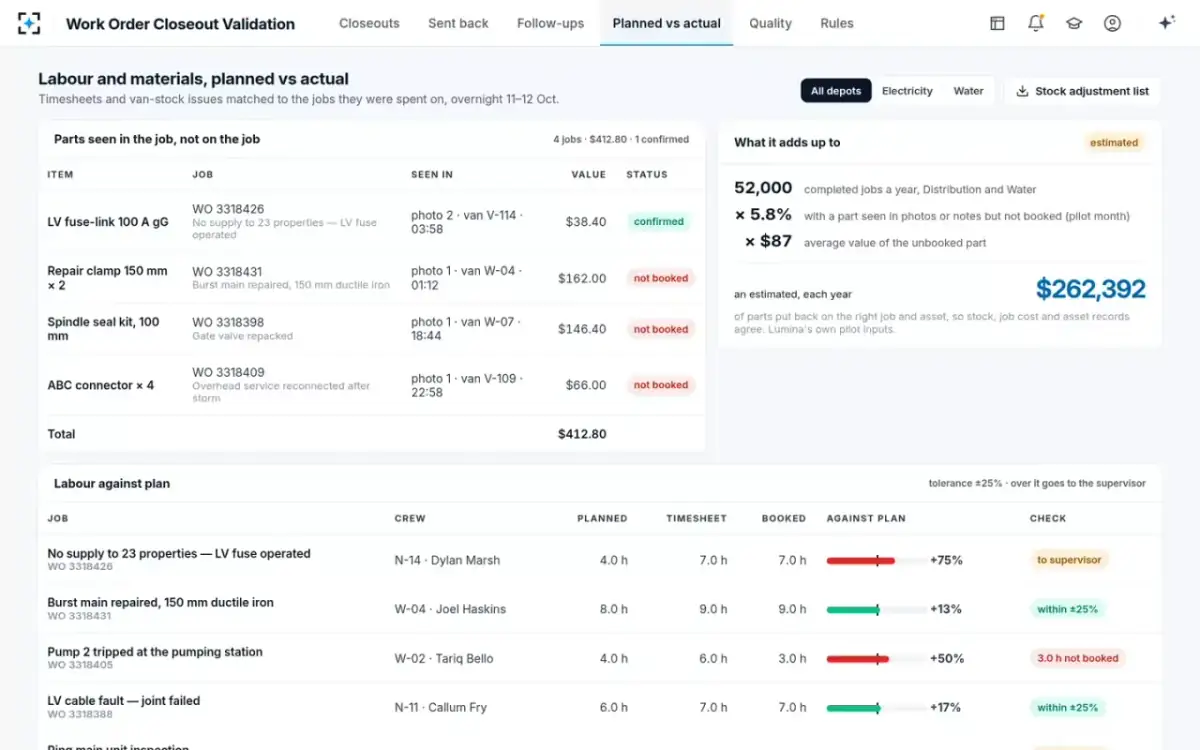Click photo 1 · van V-109 cell

467,385
